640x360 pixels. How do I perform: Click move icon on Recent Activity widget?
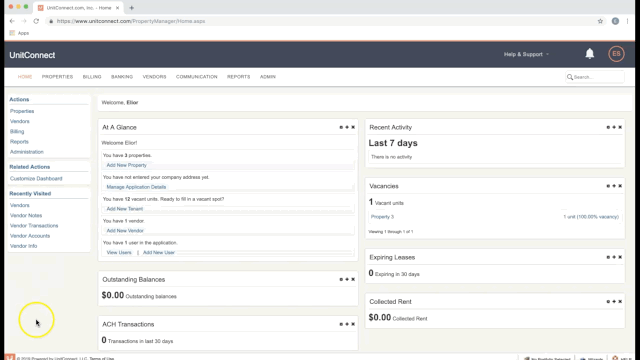coord(614,127)
